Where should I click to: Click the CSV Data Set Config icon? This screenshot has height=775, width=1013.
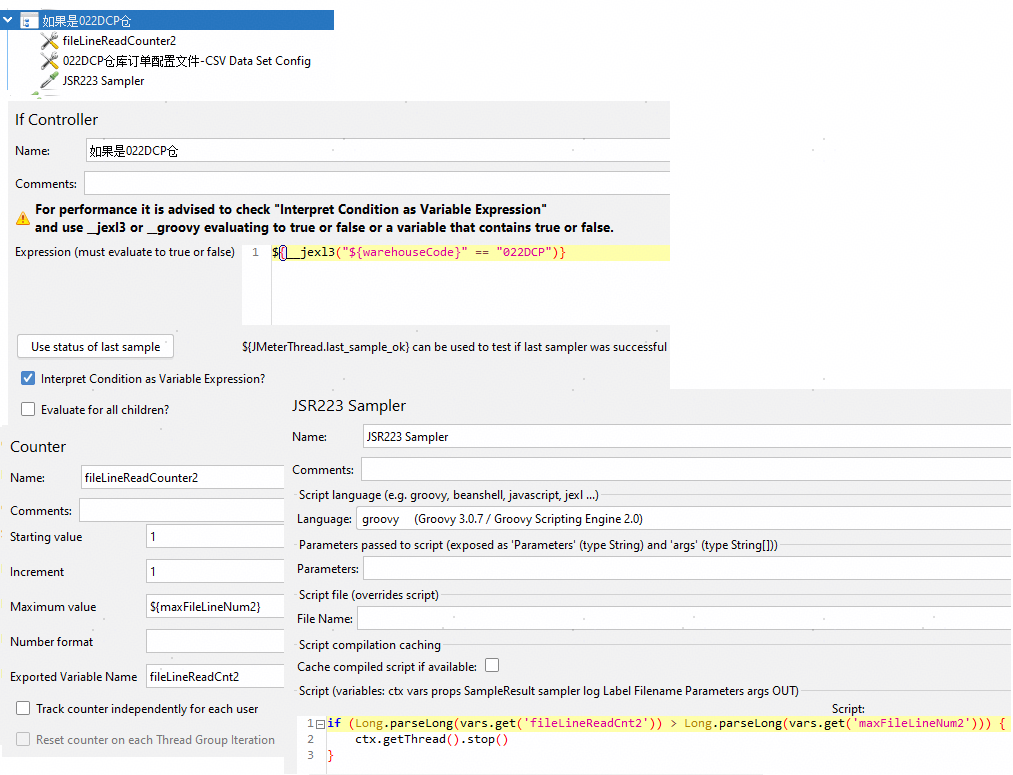(49, 61)
